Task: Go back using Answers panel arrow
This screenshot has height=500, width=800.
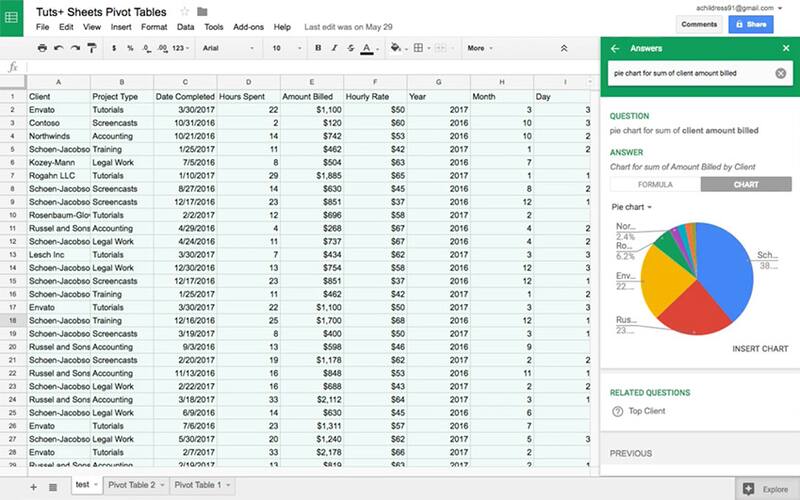Action: [615, 48]
